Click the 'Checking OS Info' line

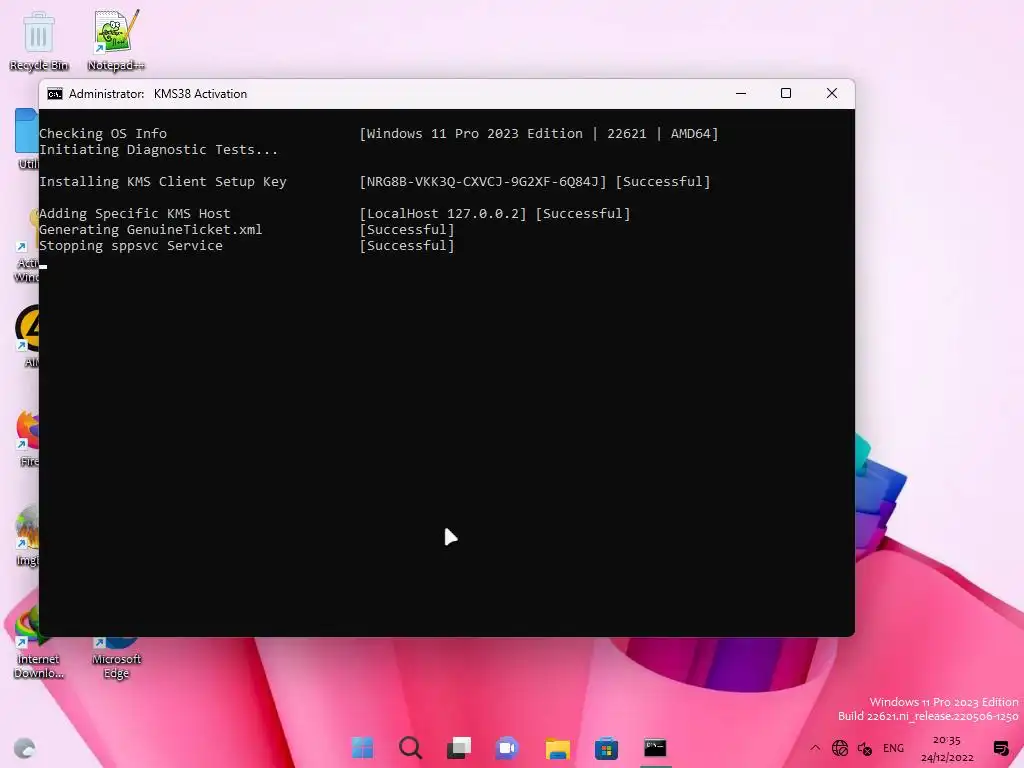[103, 134]
